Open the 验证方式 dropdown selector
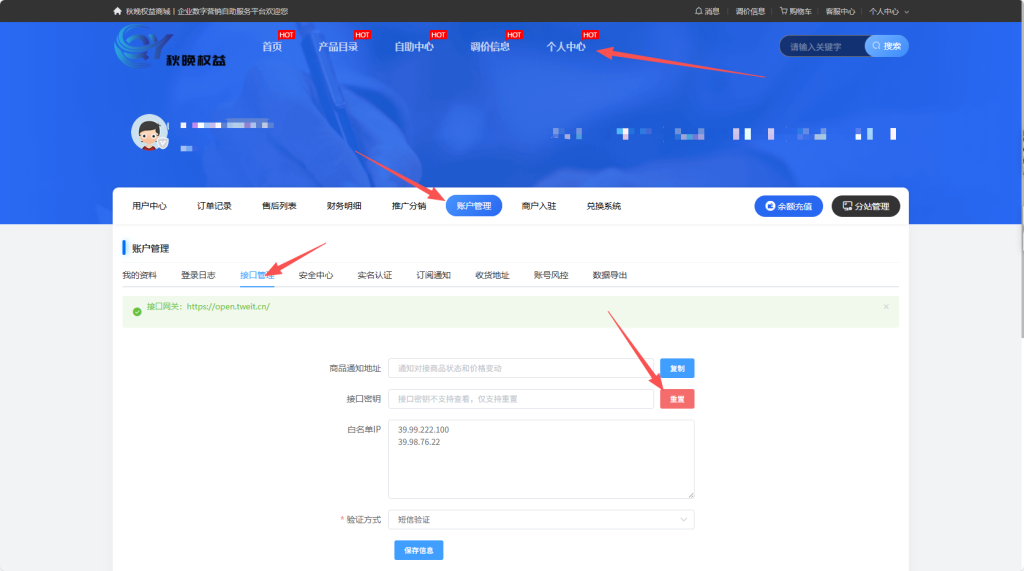1024x571 pixels. 541,519
